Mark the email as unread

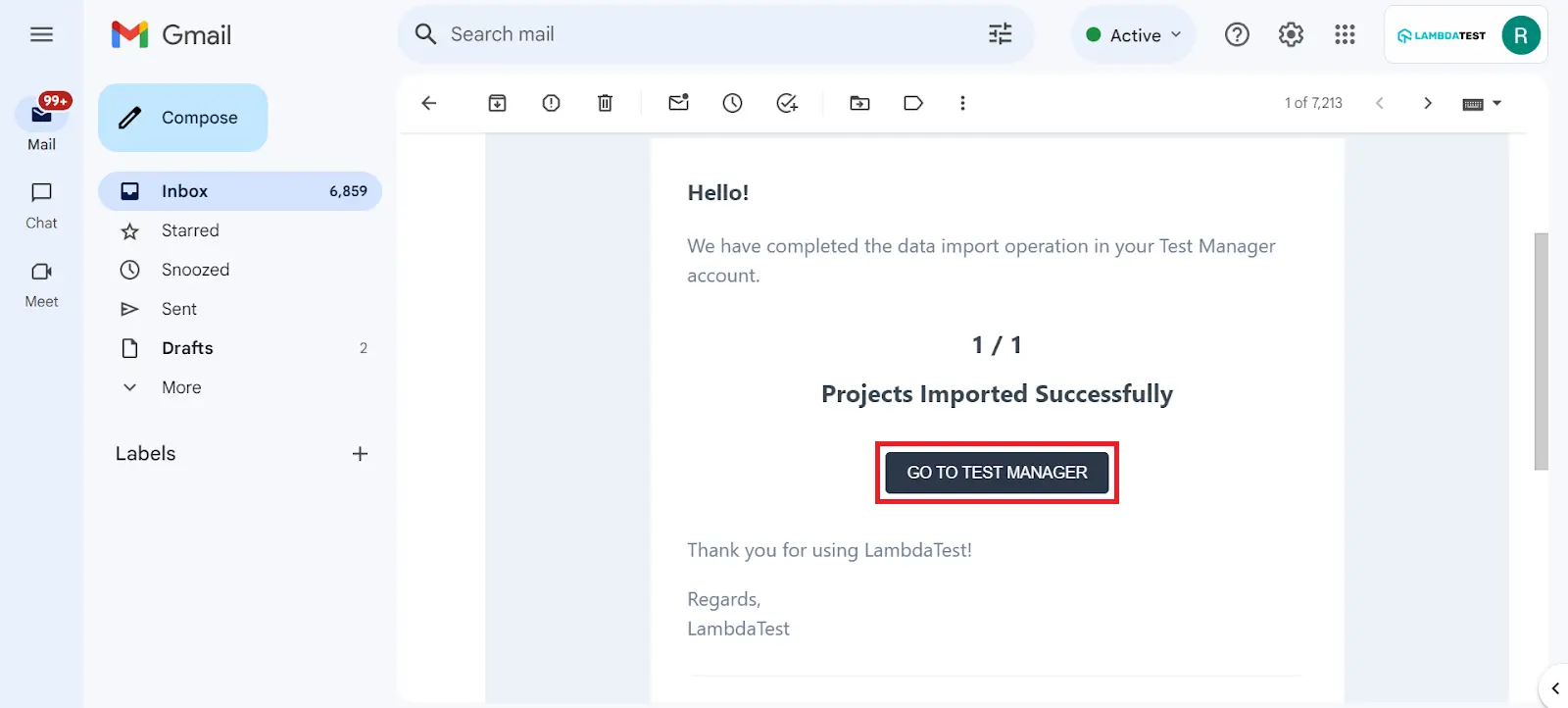tap(678, 103)
